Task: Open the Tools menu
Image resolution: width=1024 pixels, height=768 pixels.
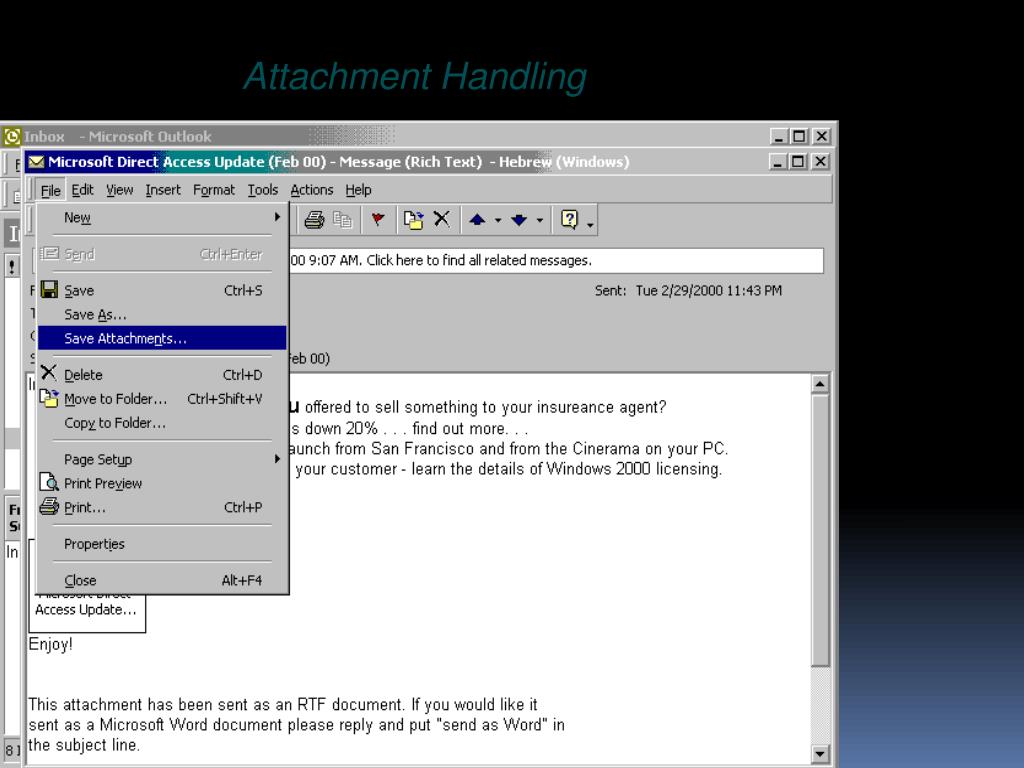Action: [x=263, y=190]
